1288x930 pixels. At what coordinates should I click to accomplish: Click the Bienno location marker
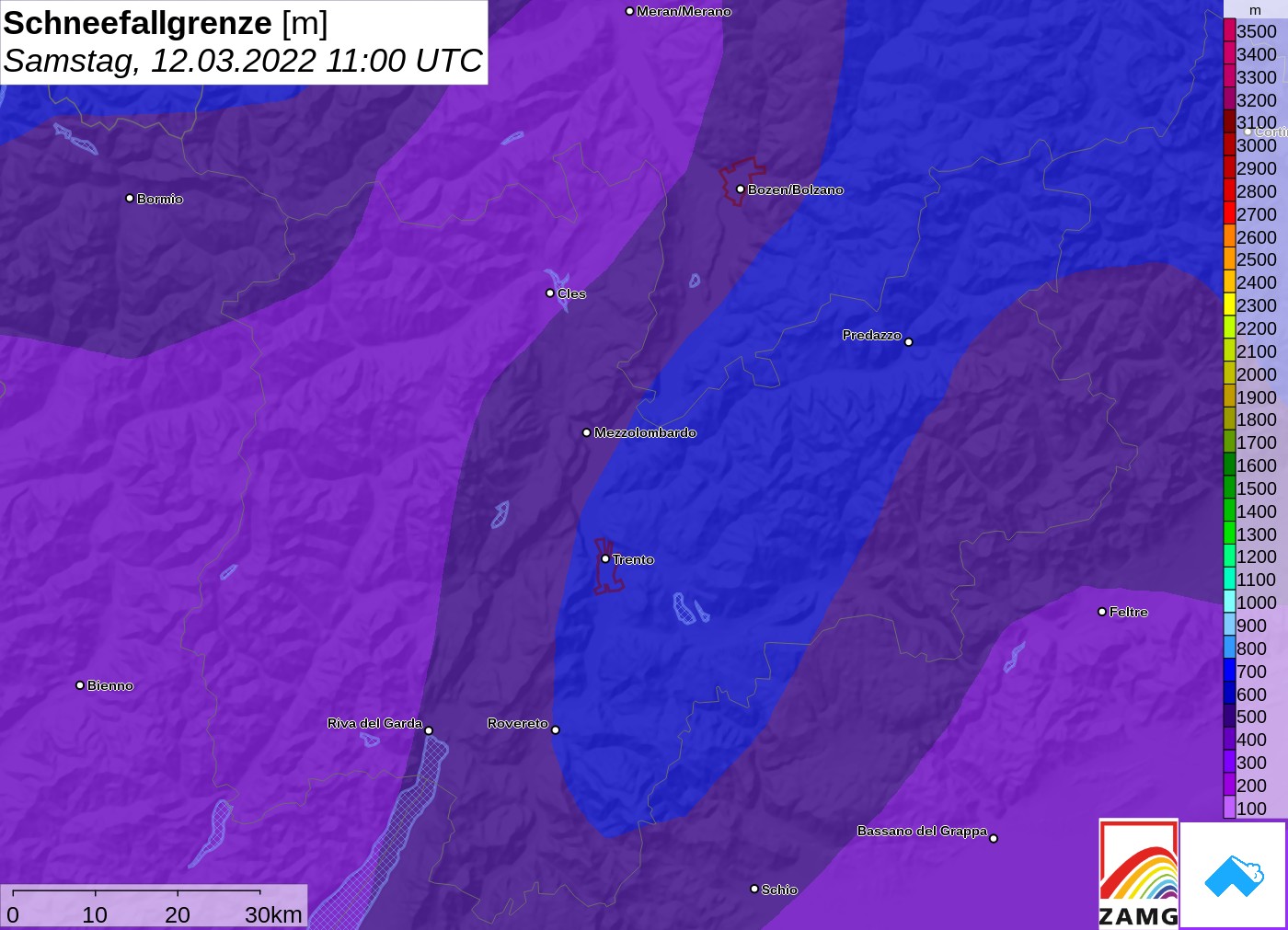80,685
